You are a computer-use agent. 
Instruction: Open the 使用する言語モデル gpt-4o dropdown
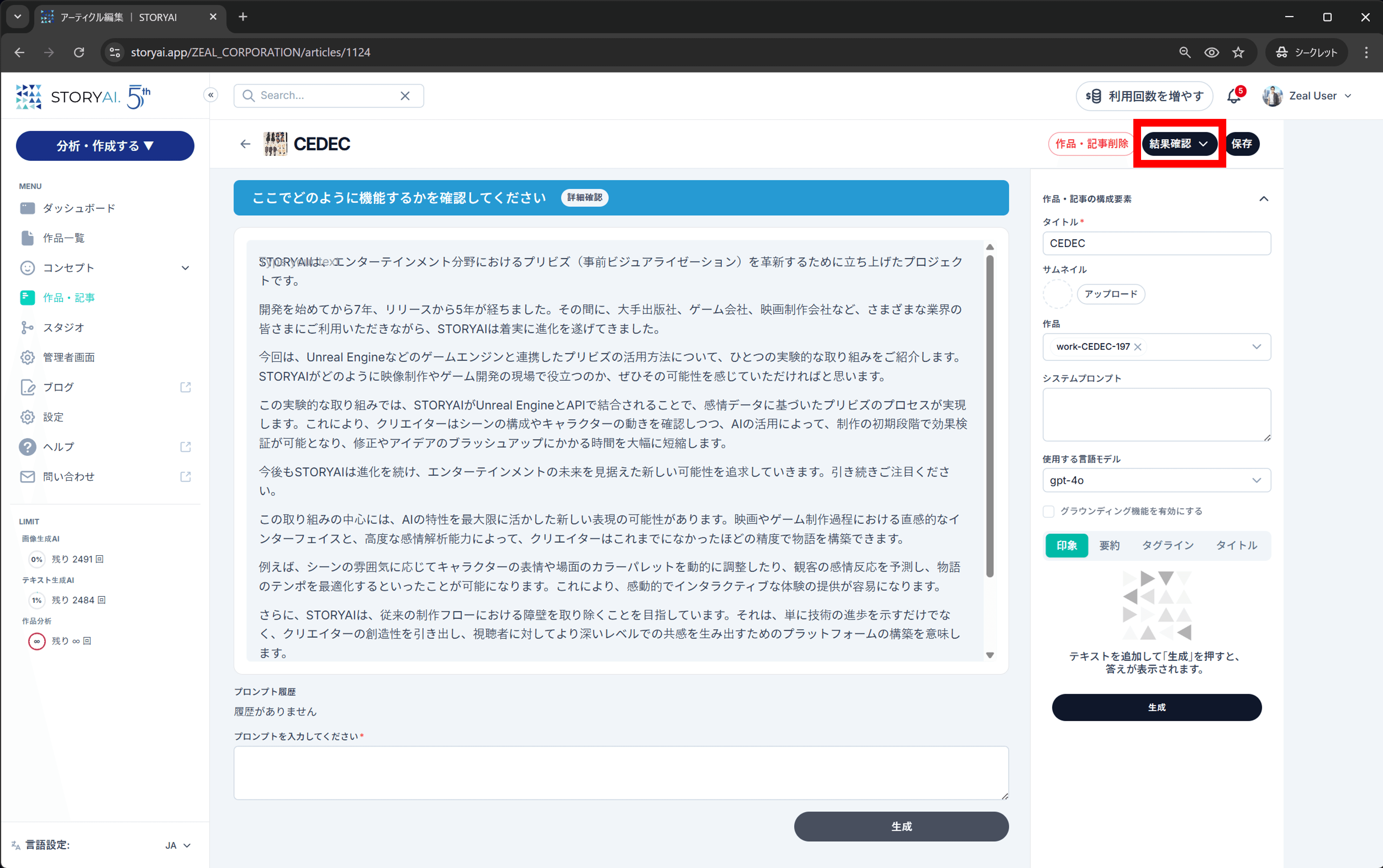click(x=1156, y=480)
